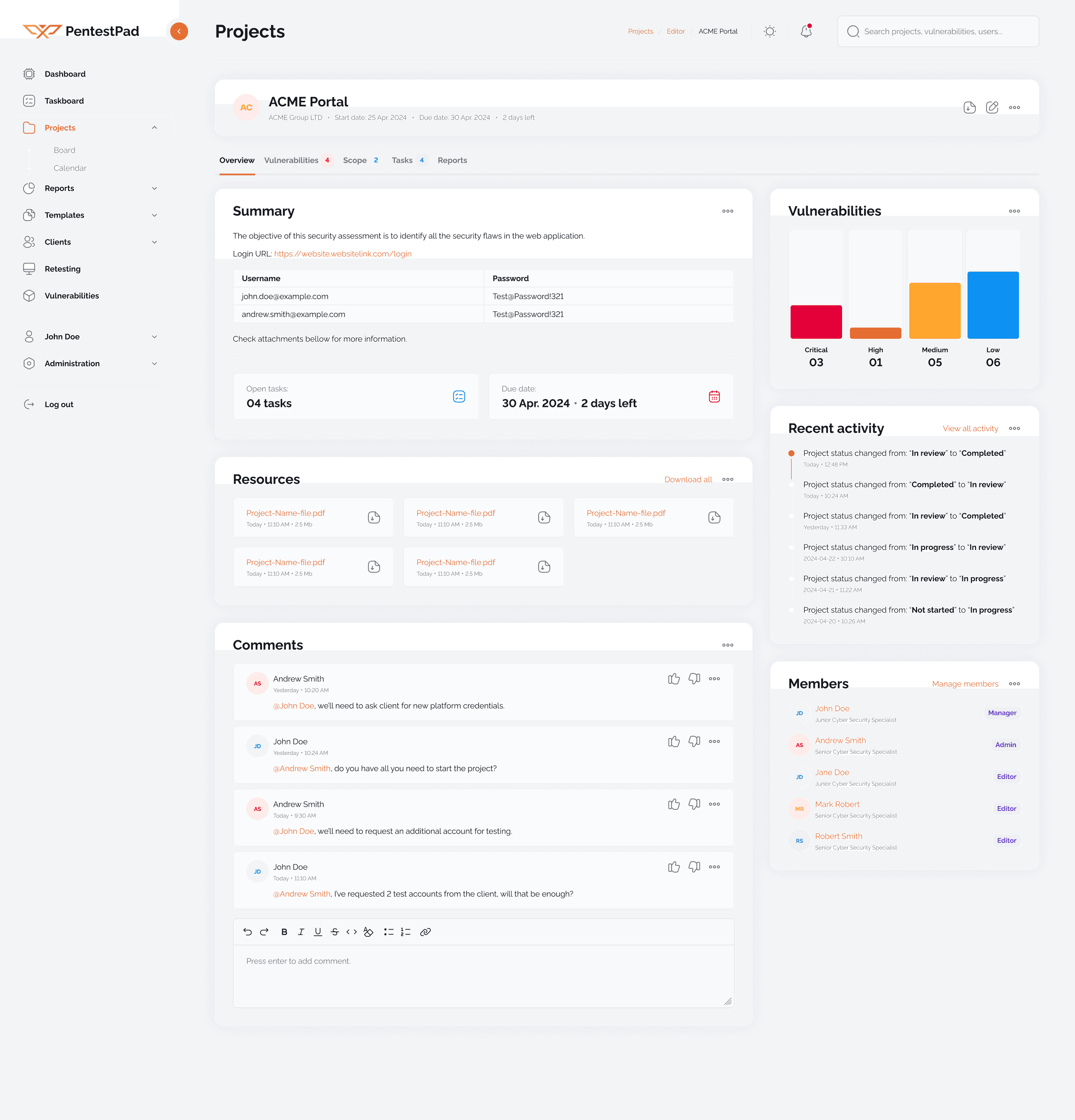Click the tasks icon on the Open tasks card
This screenshot has width=1075, height=1120.
tap(459, 396)
